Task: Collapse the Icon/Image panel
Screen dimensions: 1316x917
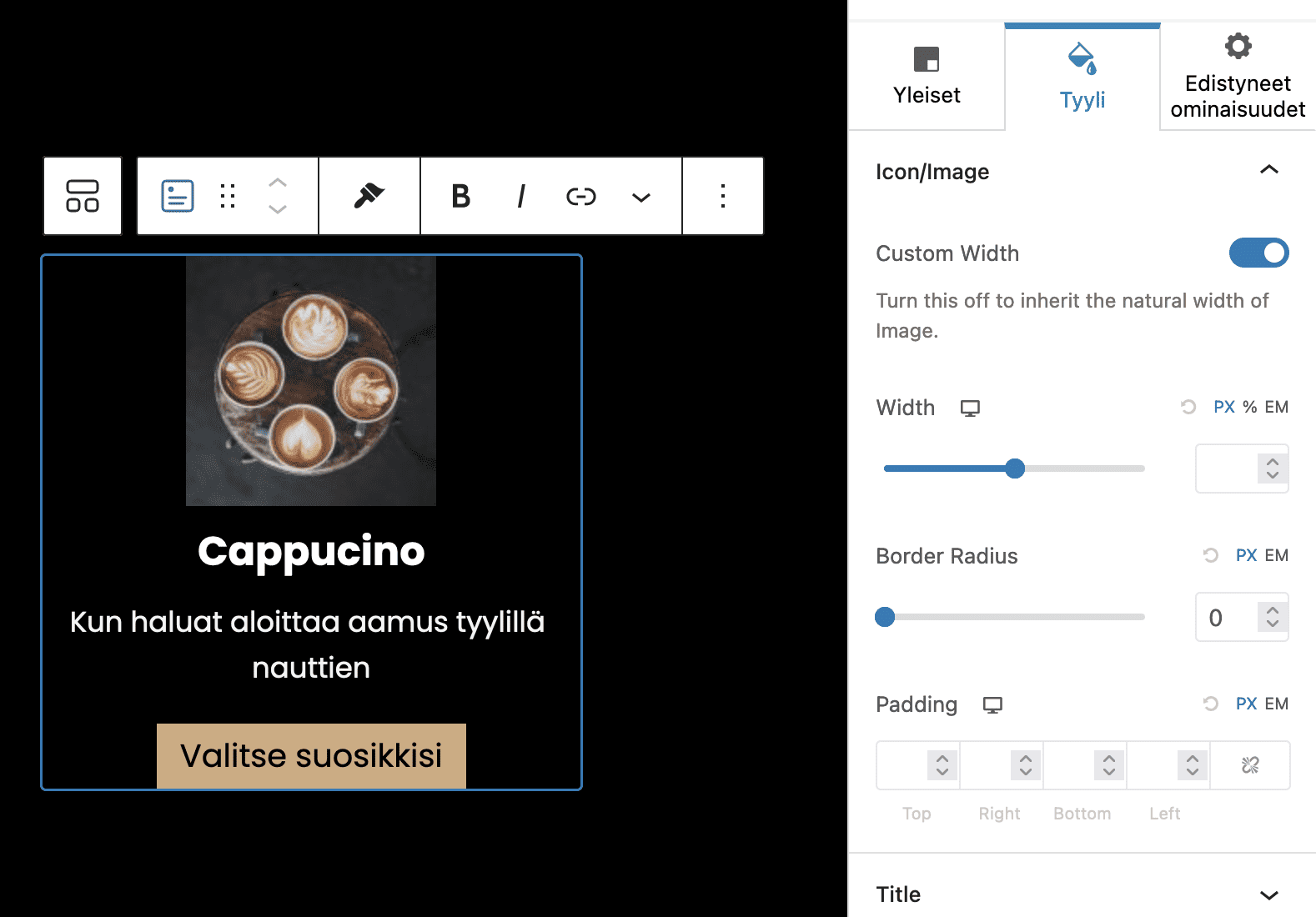Action: [x=1269, y=170]
